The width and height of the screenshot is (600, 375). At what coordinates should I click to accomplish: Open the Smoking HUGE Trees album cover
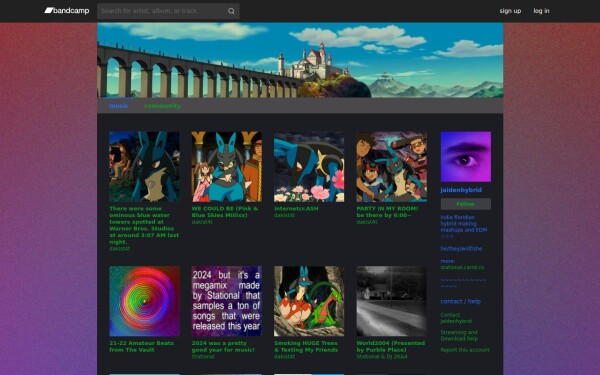(309, 301)
